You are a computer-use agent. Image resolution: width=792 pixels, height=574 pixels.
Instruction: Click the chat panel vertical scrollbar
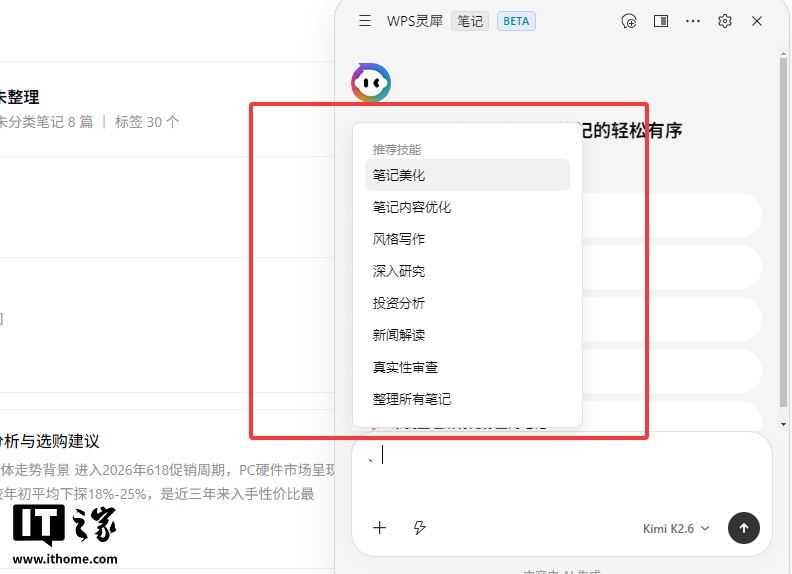coord(783,232)
